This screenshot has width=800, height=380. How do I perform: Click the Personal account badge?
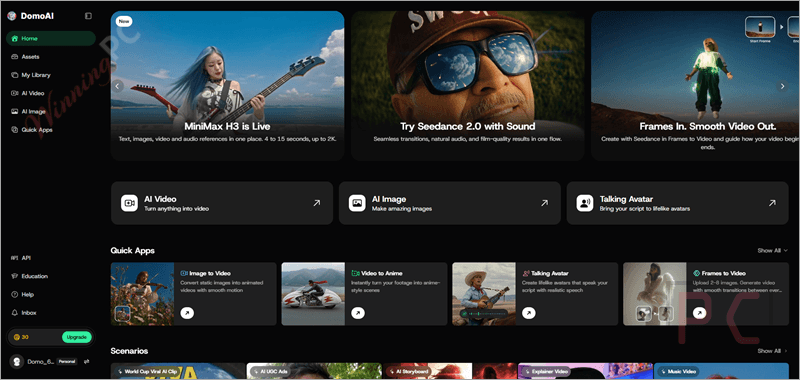(x=67, y=361)
